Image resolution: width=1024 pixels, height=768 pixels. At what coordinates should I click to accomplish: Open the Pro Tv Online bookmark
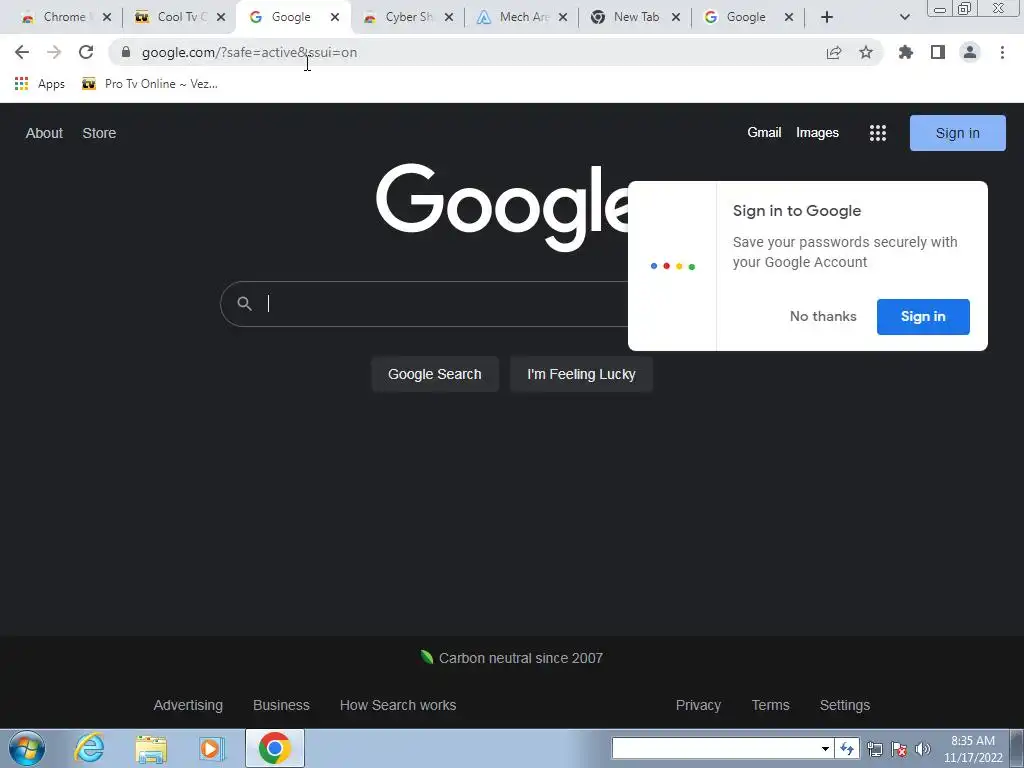pyautogui.click(x=150, y=84)
